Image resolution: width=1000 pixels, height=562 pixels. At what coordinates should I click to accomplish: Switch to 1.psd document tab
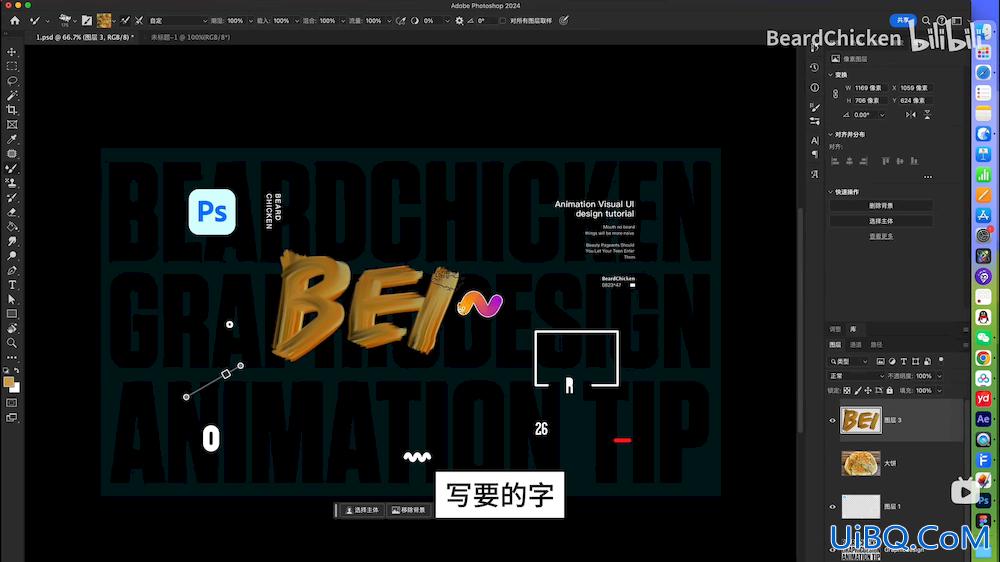tap(85, 37)
